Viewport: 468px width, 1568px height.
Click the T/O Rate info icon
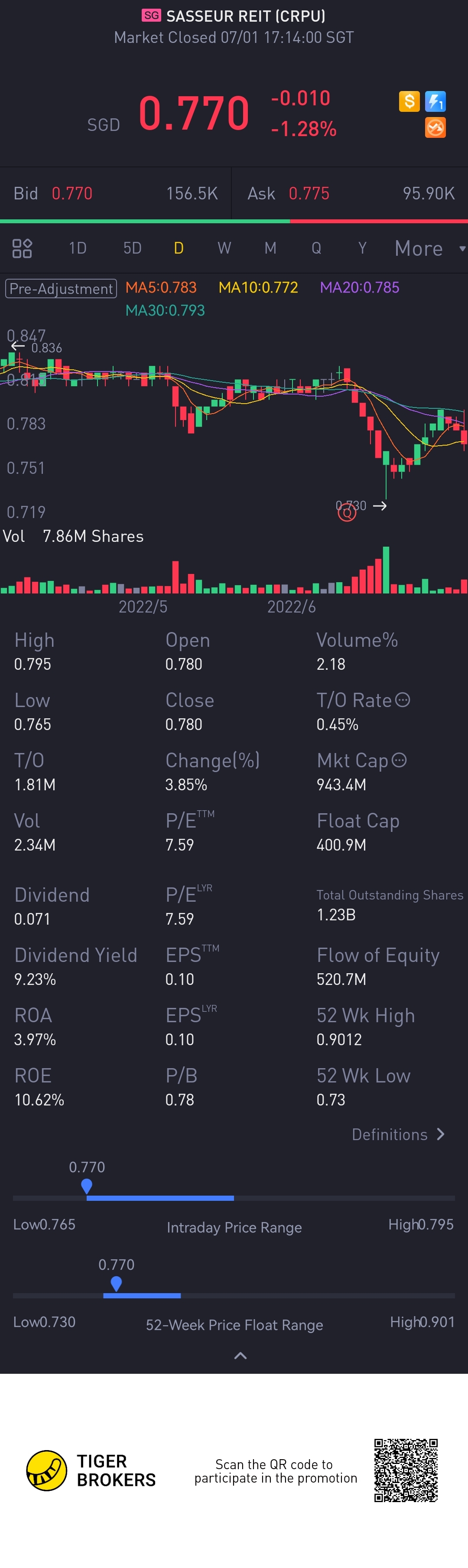click(x=402, y=700)
